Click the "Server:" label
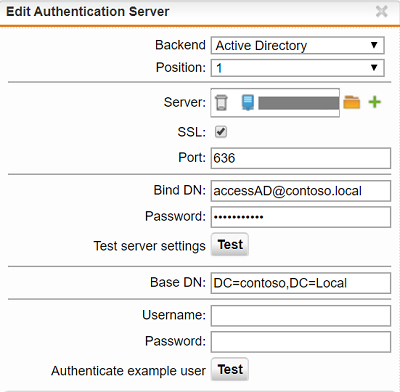400x392 pixels. (x=185, y=102)
